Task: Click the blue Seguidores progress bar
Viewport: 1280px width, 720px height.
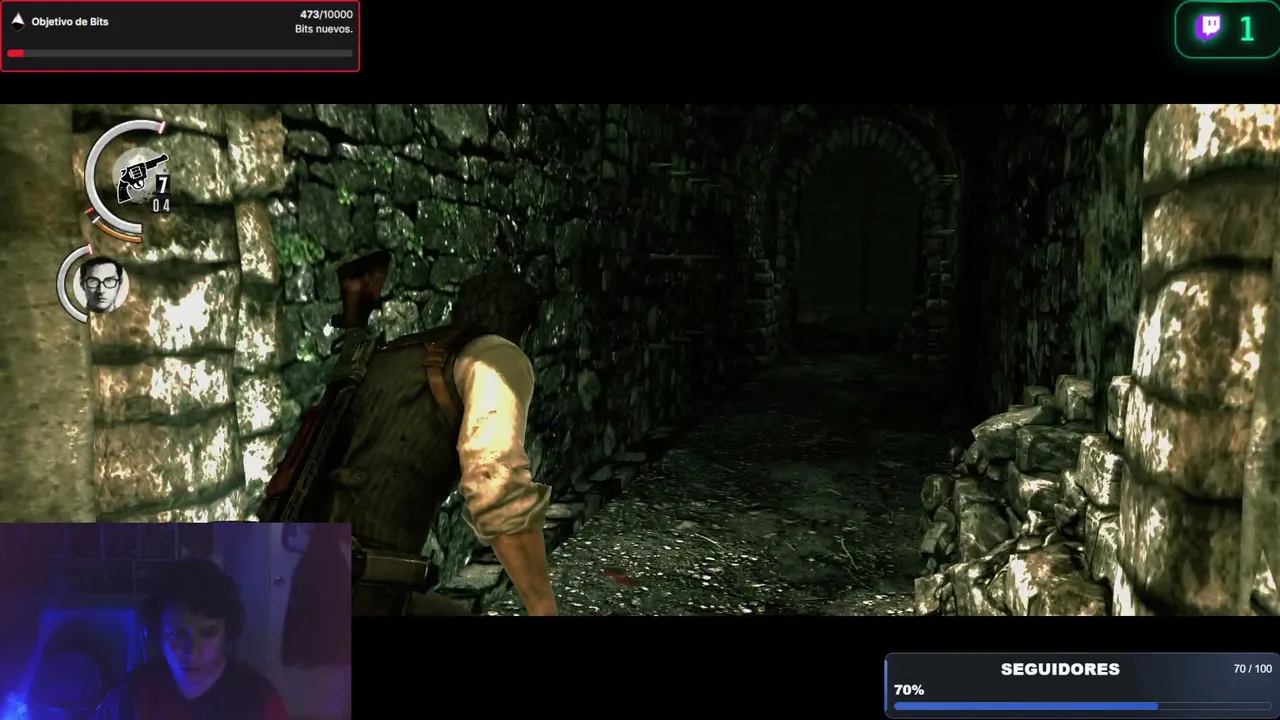Action: pos(1082,706)
